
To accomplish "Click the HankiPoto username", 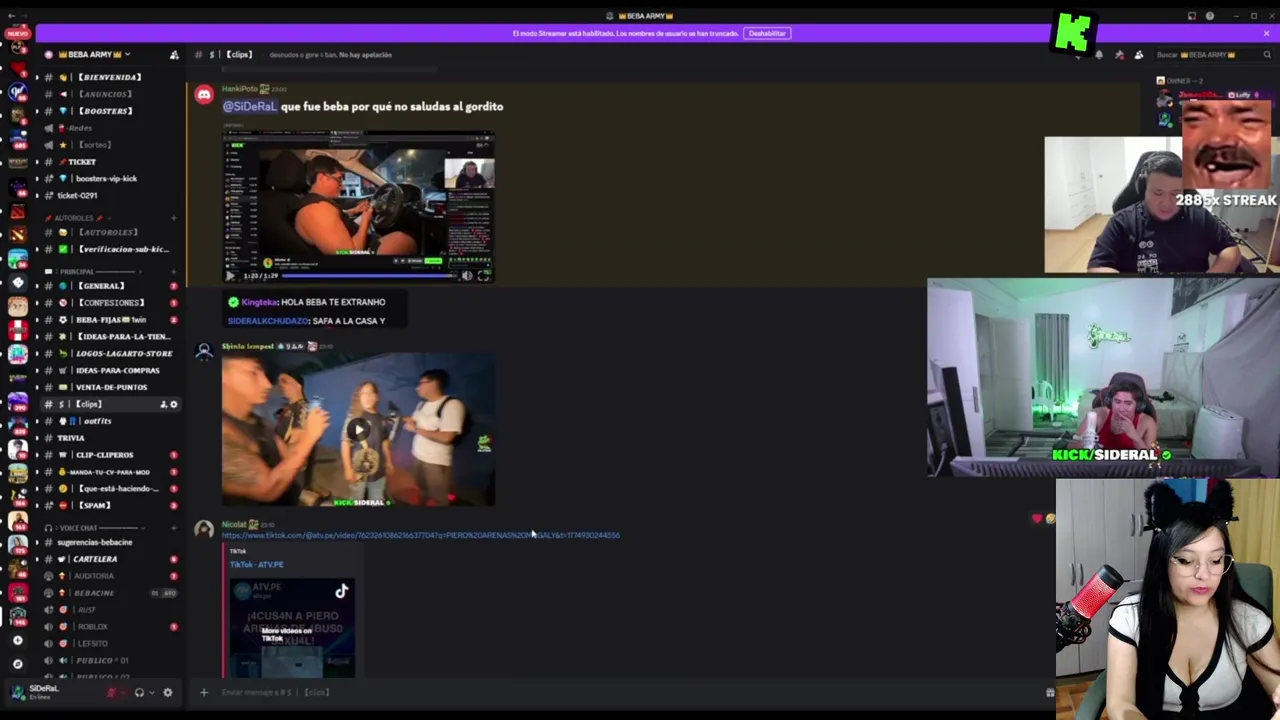I will pyautogui.click(x=239, y=89).
